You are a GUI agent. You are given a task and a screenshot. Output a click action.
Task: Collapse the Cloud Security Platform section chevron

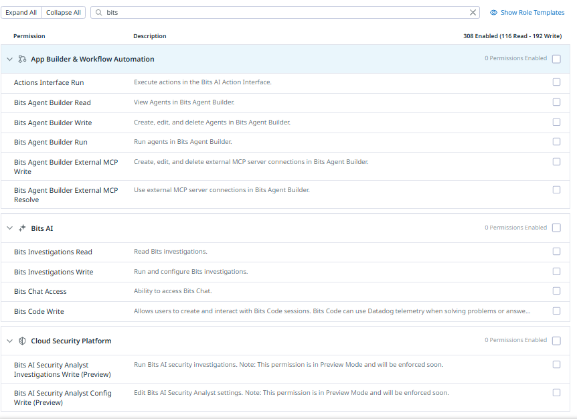pos(10,341)
